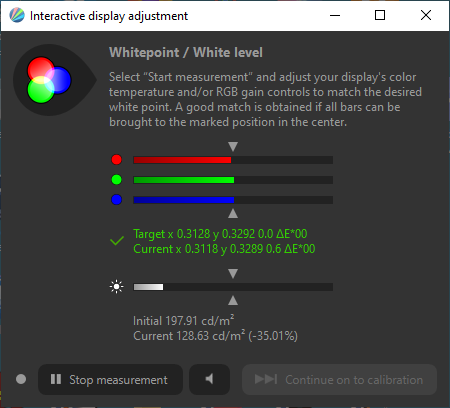This screenshot has width=450, height=408.
Task: Click the brightness sun icon
Action: click(x=116, y=287)
